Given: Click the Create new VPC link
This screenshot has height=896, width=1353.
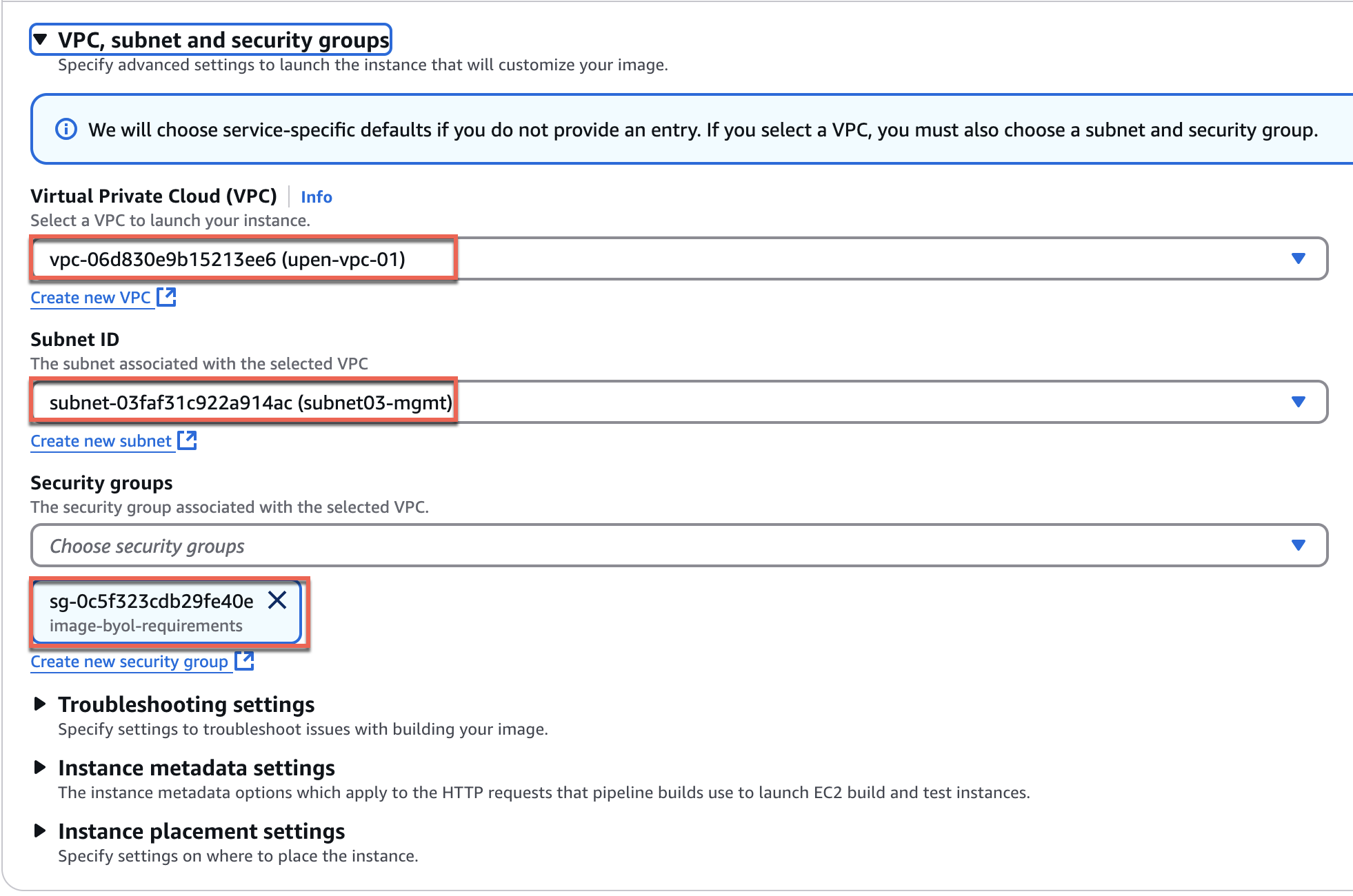Looking at the screenshot, I should click(90, 298).
